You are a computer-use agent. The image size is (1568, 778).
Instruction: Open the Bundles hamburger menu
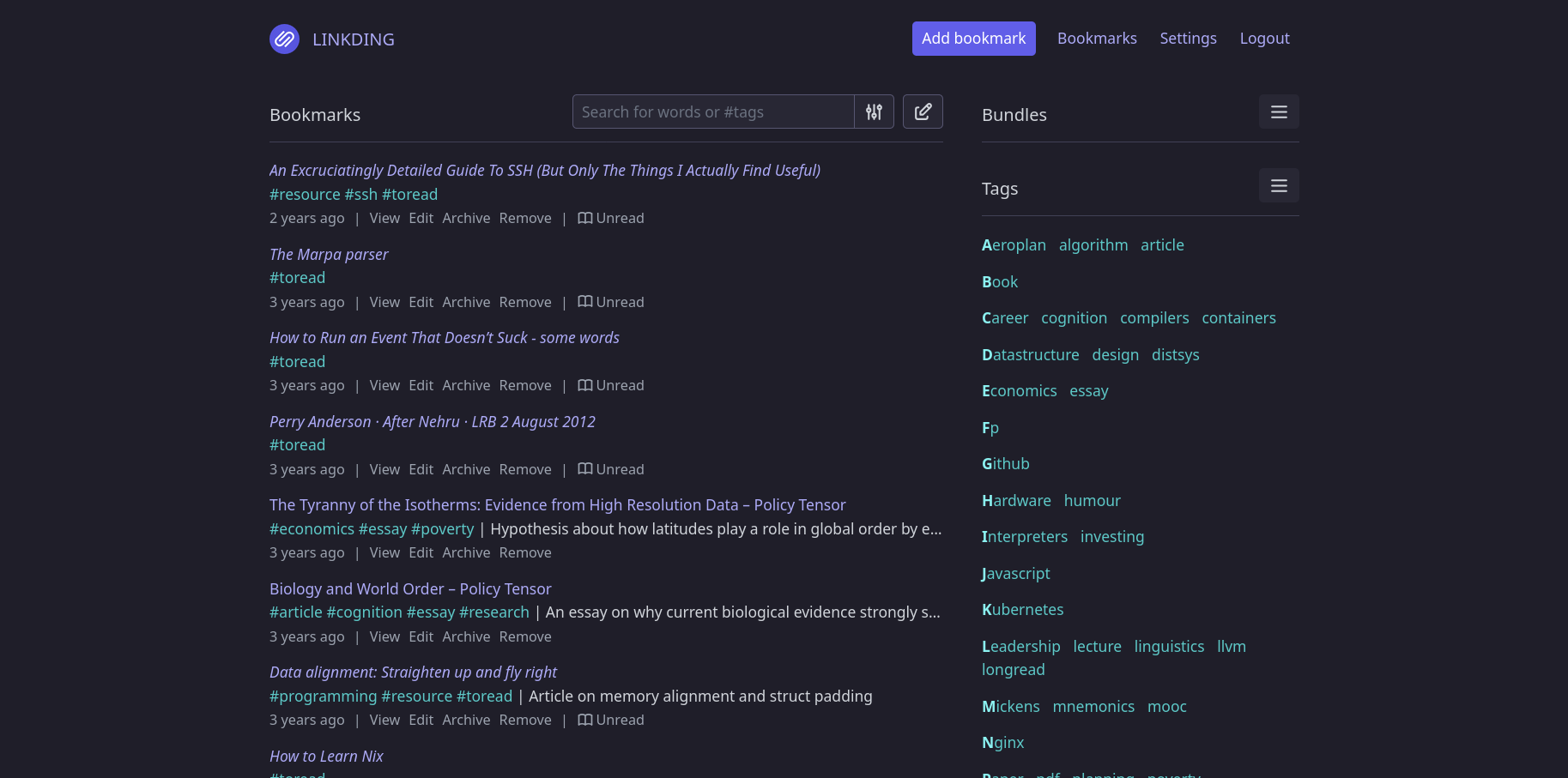point(1278,112)
